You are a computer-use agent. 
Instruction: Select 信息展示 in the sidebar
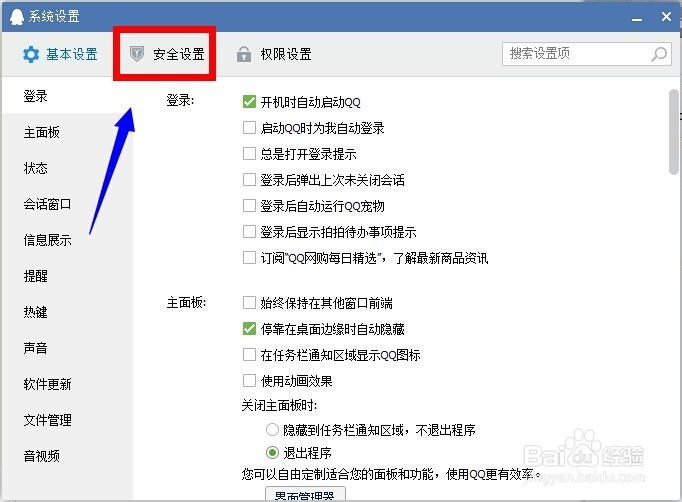[67, 240]
